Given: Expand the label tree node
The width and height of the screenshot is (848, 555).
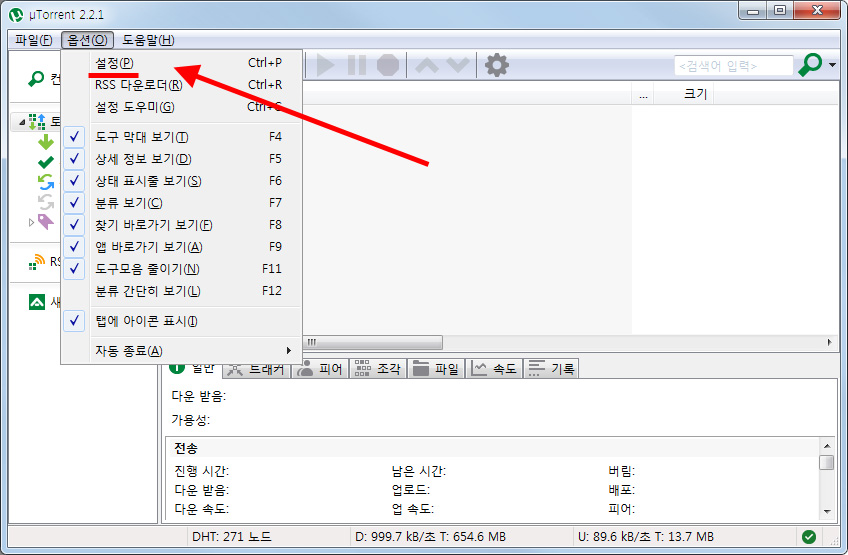Looking at the screenshot, I should click(31, 222).
